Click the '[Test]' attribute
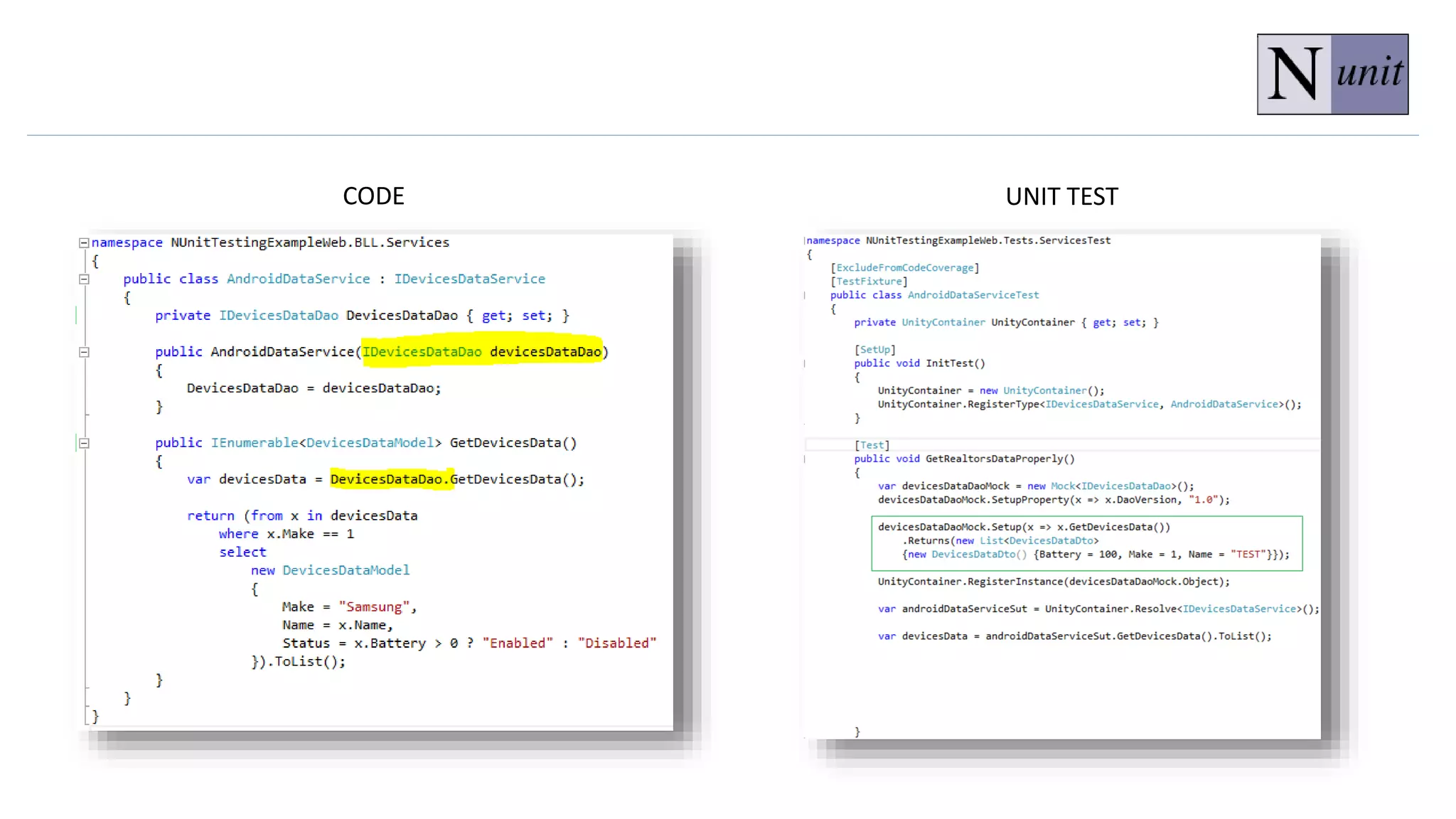Image resolution: width=1456 pixels, height=819 pixels. point(872,445)
